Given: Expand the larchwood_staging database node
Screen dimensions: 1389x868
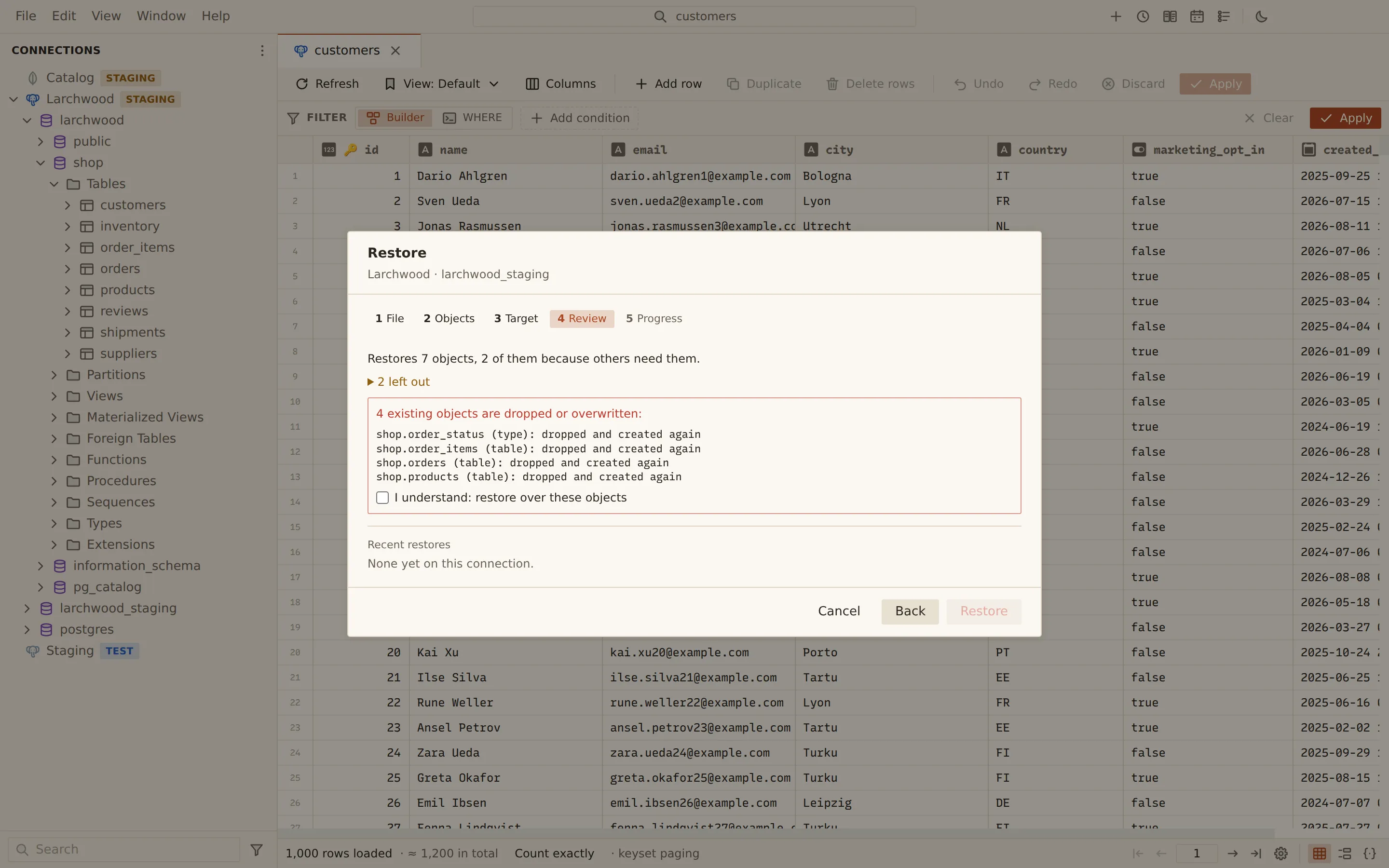Looking at the screenshot, I should (x=27, y=608).
